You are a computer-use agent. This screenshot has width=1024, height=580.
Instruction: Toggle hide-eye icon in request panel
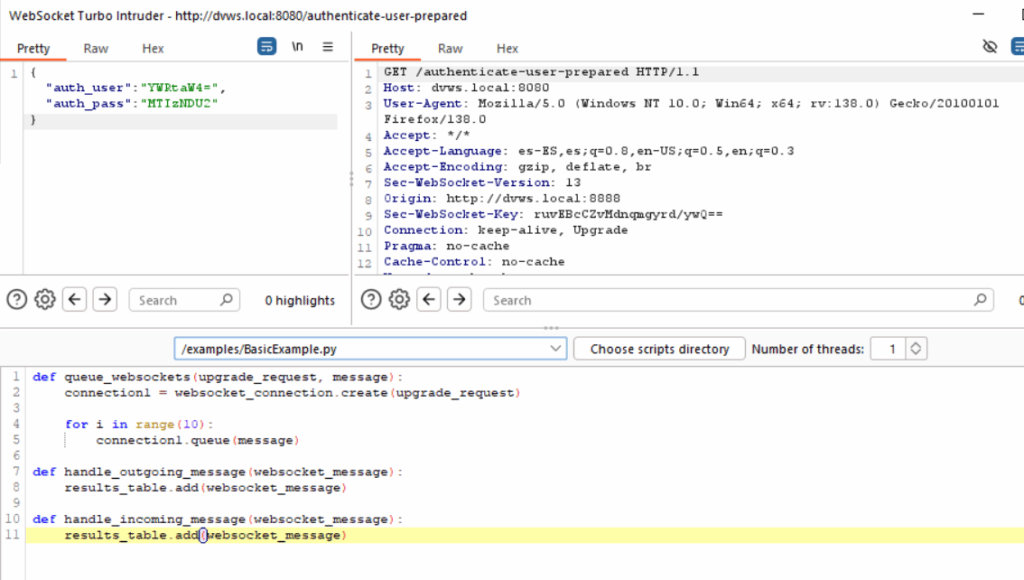990,46
